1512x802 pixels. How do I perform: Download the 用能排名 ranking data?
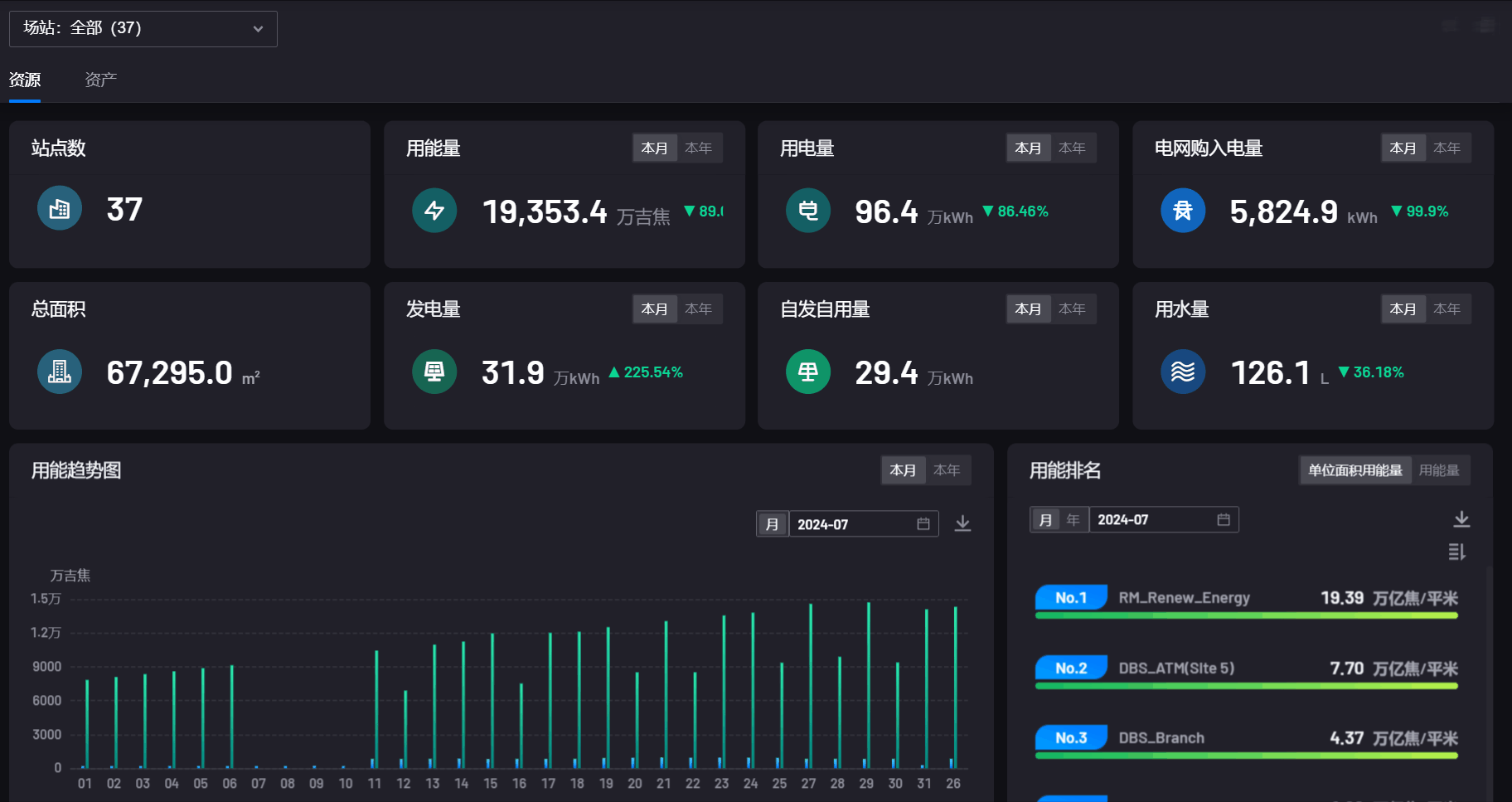1461,519
